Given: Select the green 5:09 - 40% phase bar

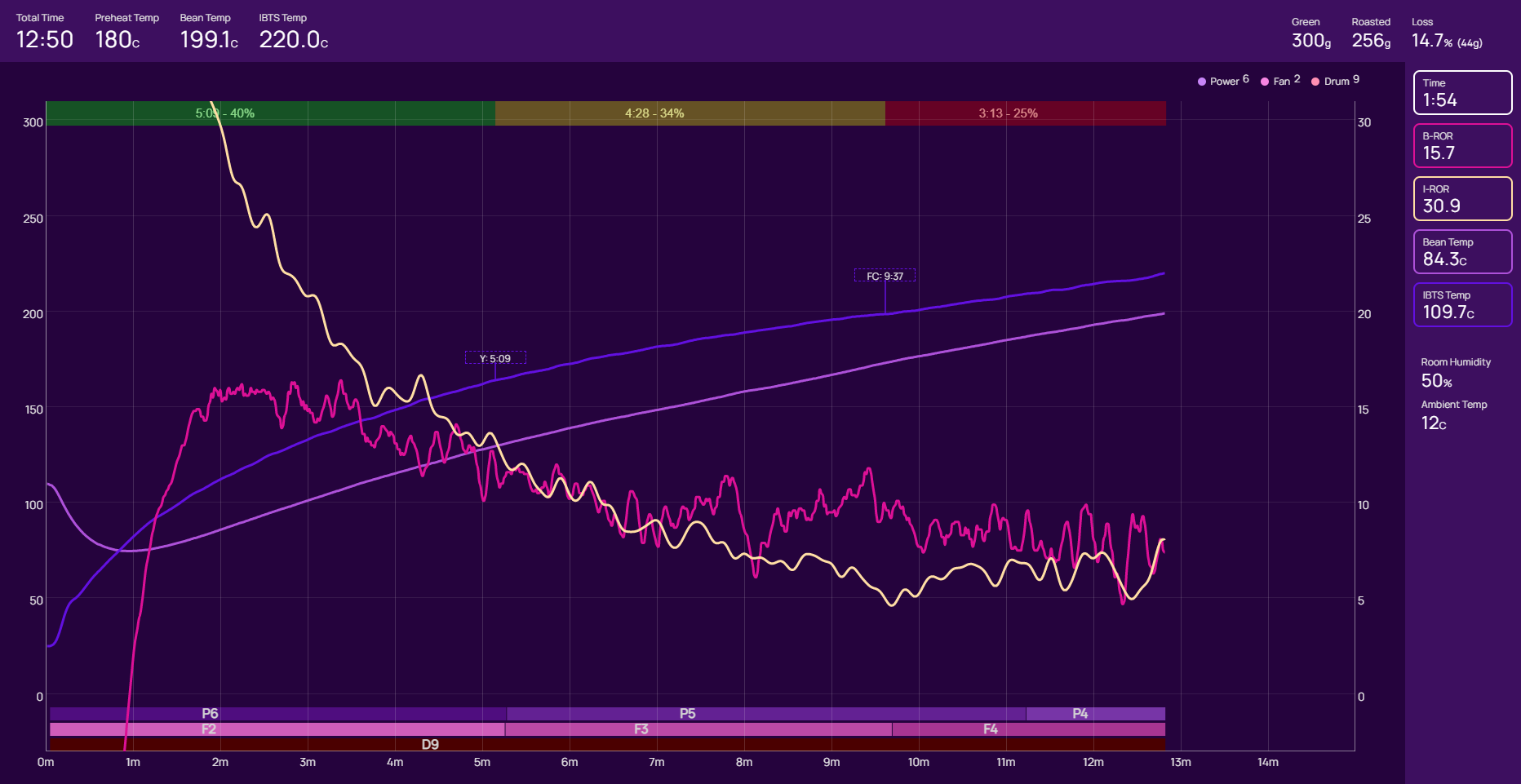Looking at the screenshot, I should coord(270,113).
